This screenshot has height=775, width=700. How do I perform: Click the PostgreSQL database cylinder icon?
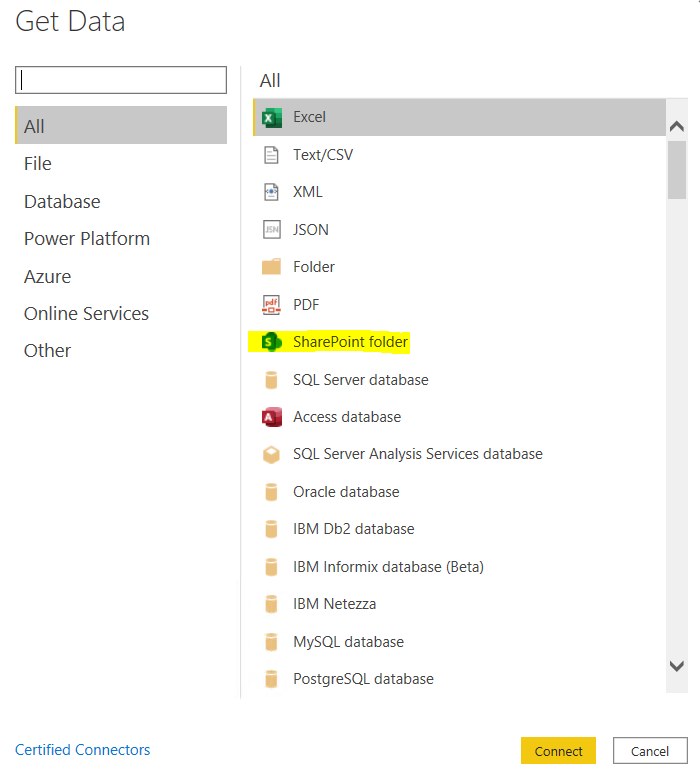point(271,679)
